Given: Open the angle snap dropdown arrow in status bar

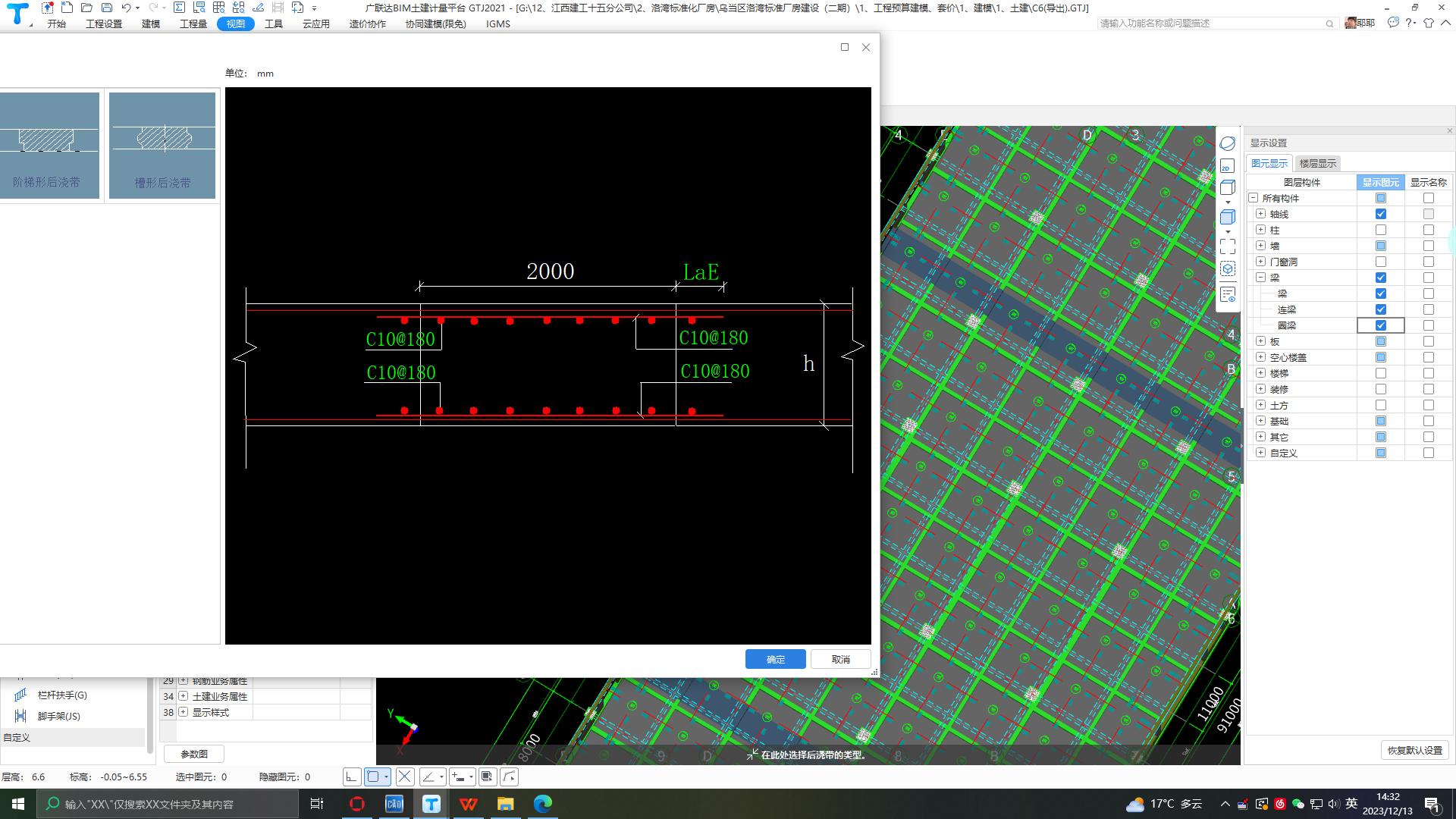Looking at the screenshot, I should point(441,777).
